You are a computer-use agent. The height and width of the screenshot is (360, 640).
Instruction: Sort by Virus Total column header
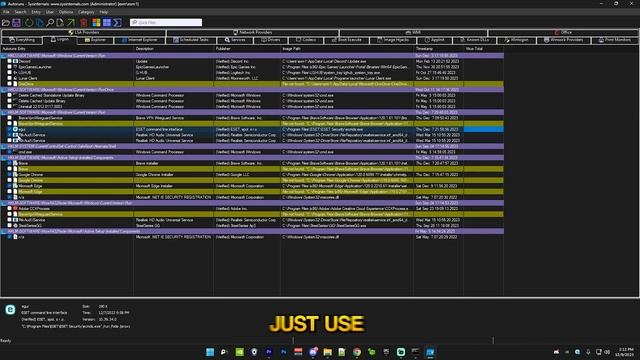pos(483,49)
